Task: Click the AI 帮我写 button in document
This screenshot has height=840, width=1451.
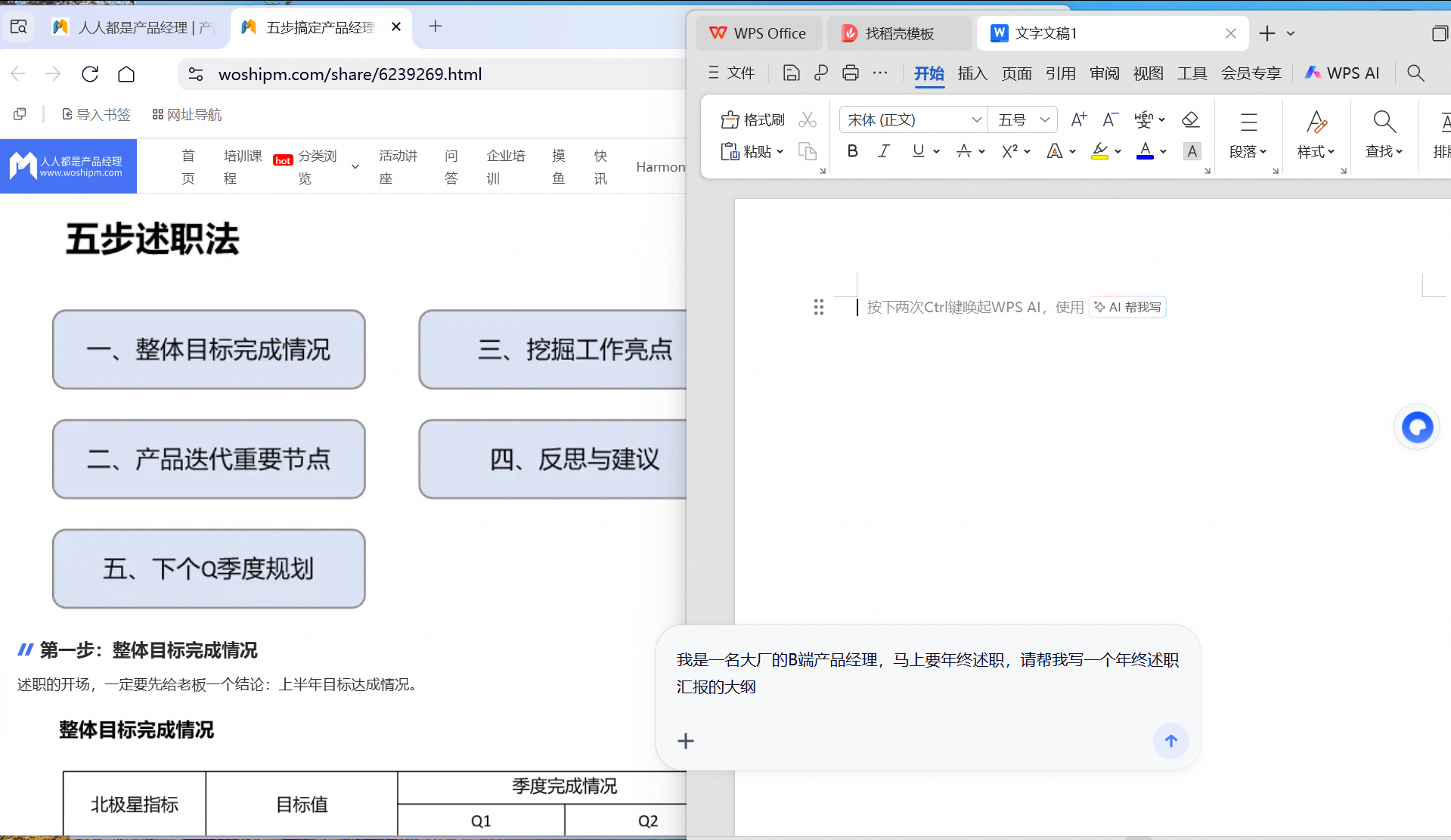Action: (x=1127, y=307)
